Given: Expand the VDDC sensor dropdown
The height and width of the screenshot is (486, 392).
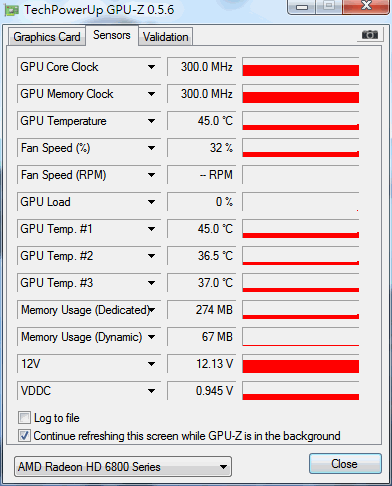Looking at the screenshot, I should [151, 391].
